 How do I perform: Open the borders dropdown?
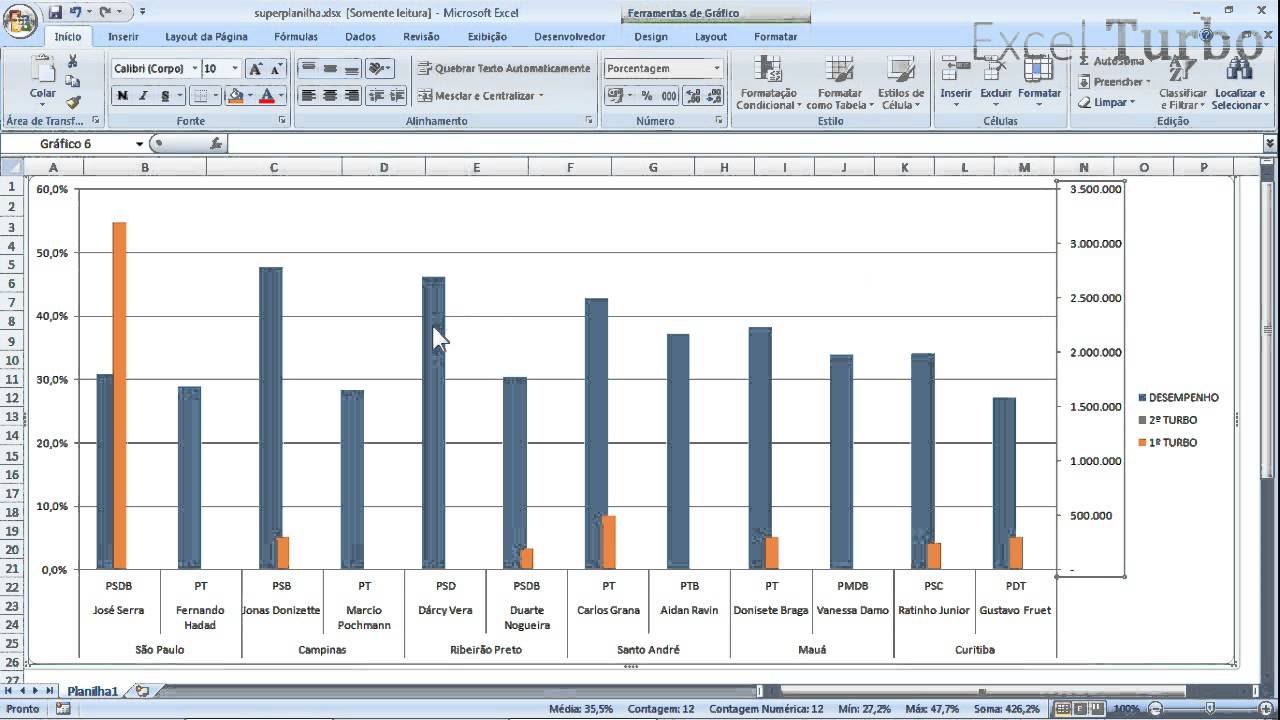[217, 96]
